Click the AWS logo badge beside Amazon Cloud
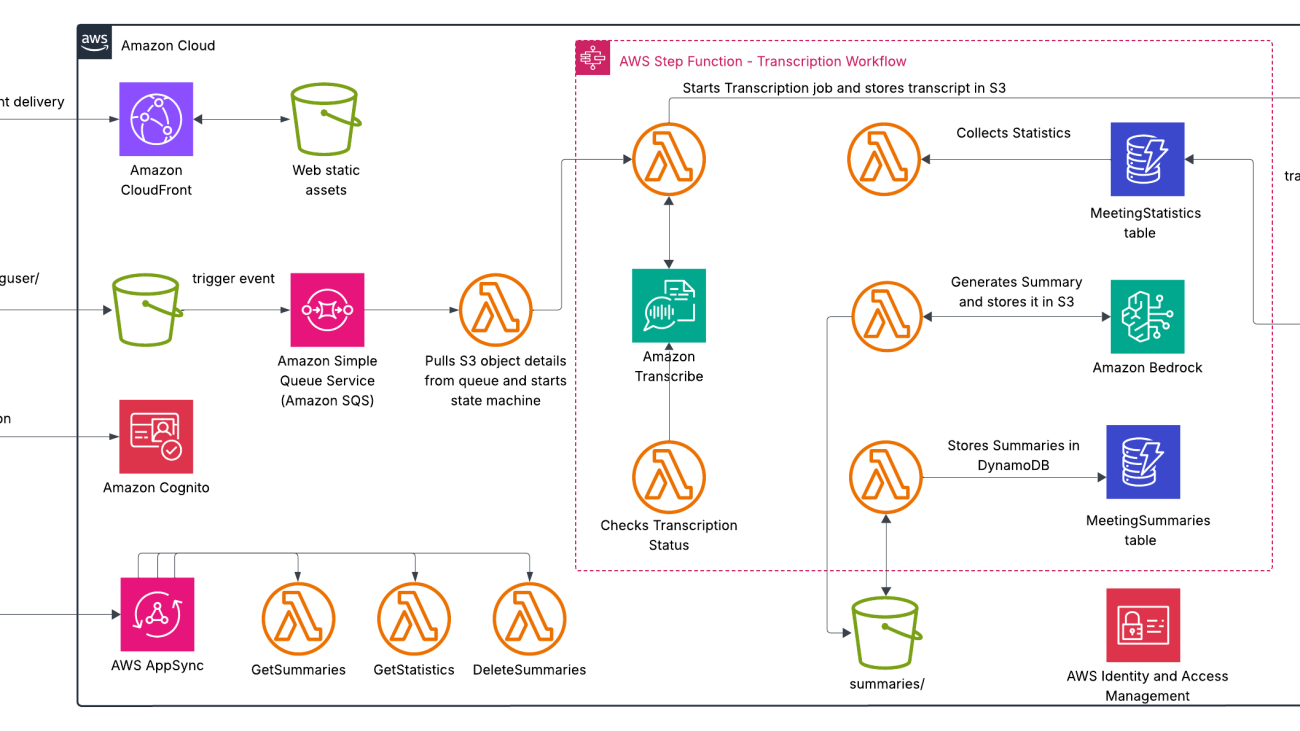Screen dimensions: 1300x731 (95, 42)
